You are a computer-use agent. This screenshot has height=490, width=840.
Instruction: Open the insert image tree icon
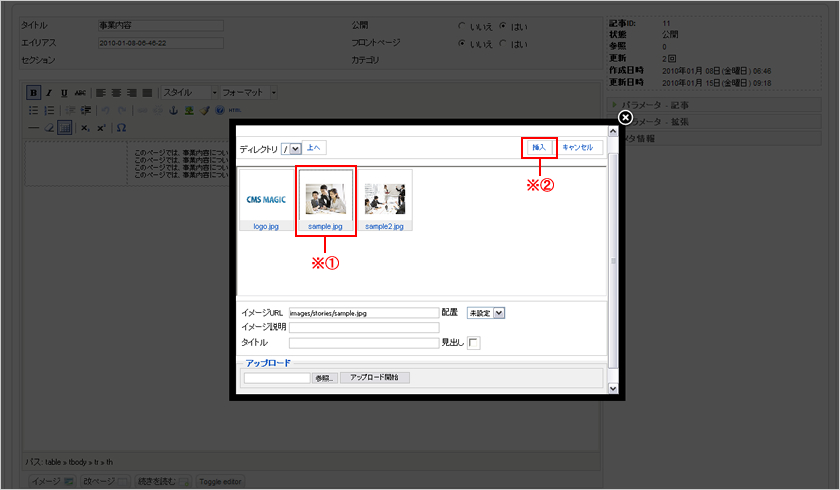pyautogui.click(x=189, y=110)
